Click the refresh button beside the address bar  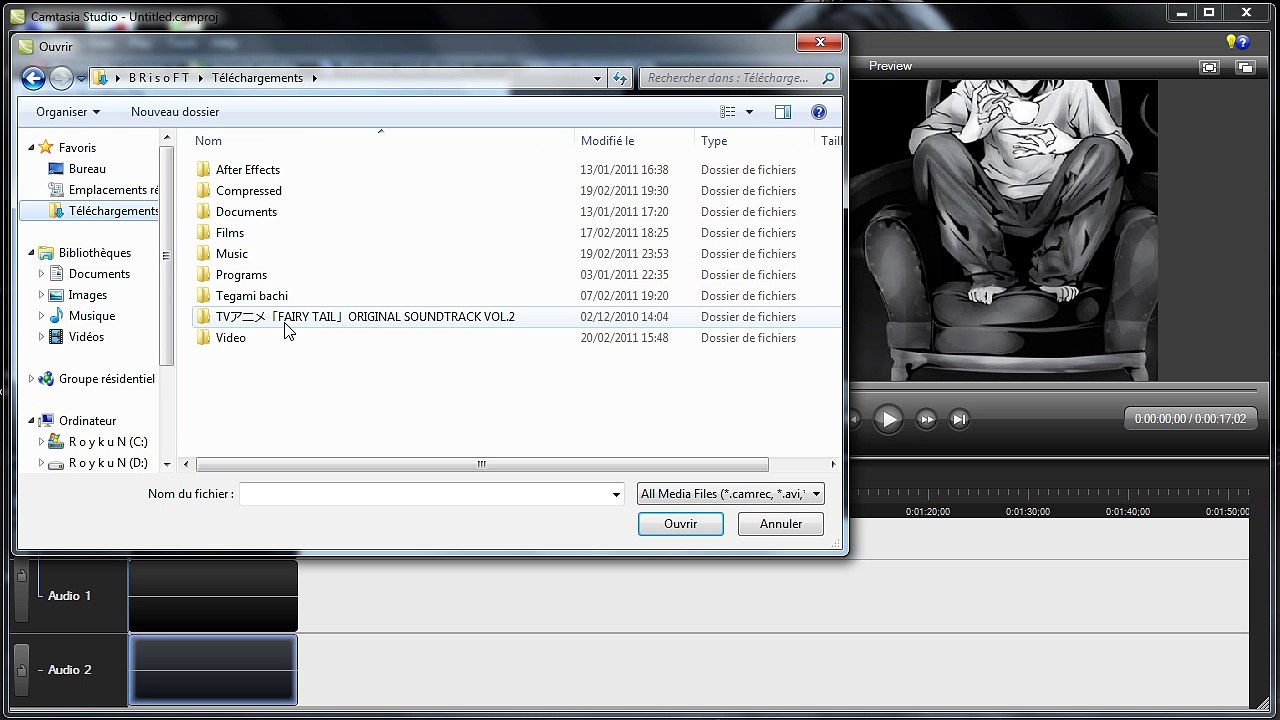pyautogui.click(x=620, y=78)
